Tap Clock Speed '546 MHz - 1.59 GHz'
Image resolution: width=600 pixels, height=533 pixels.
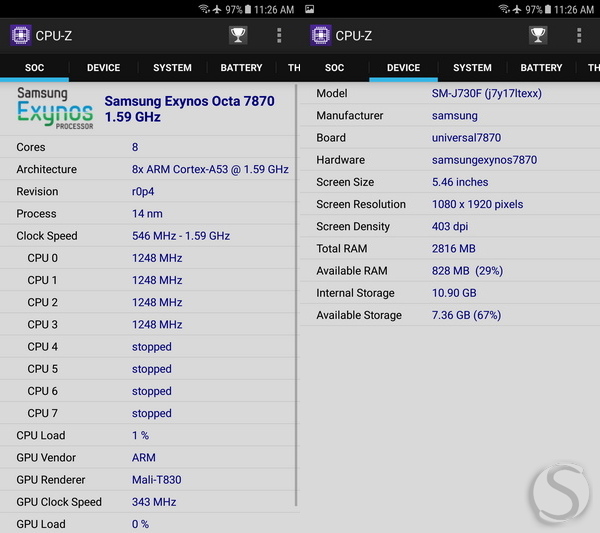click(x=181, y=236)
